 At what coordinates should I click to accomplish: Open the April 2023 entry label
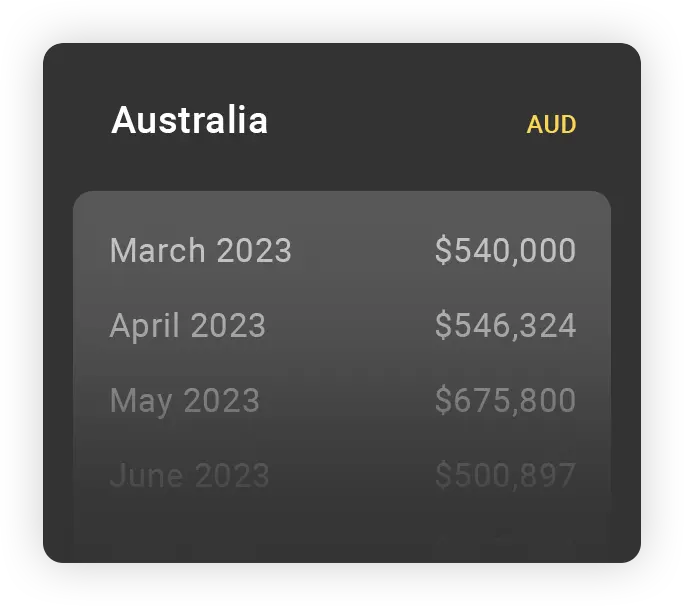[x=187, y=326]
